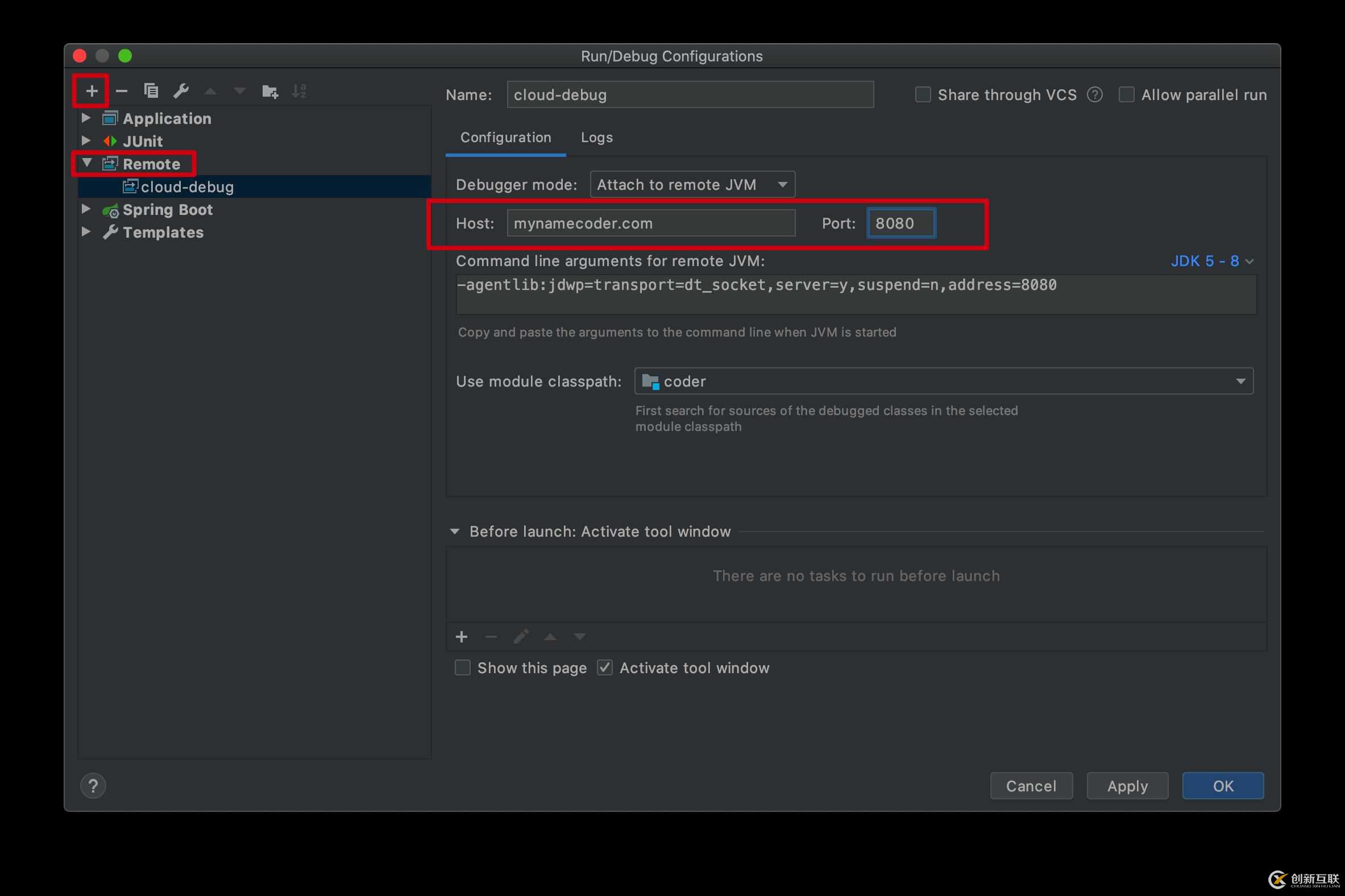Click the Cancel button
Viewport: 1345px width, 896px height.
pyautogui.click(x=1031, y=786)
